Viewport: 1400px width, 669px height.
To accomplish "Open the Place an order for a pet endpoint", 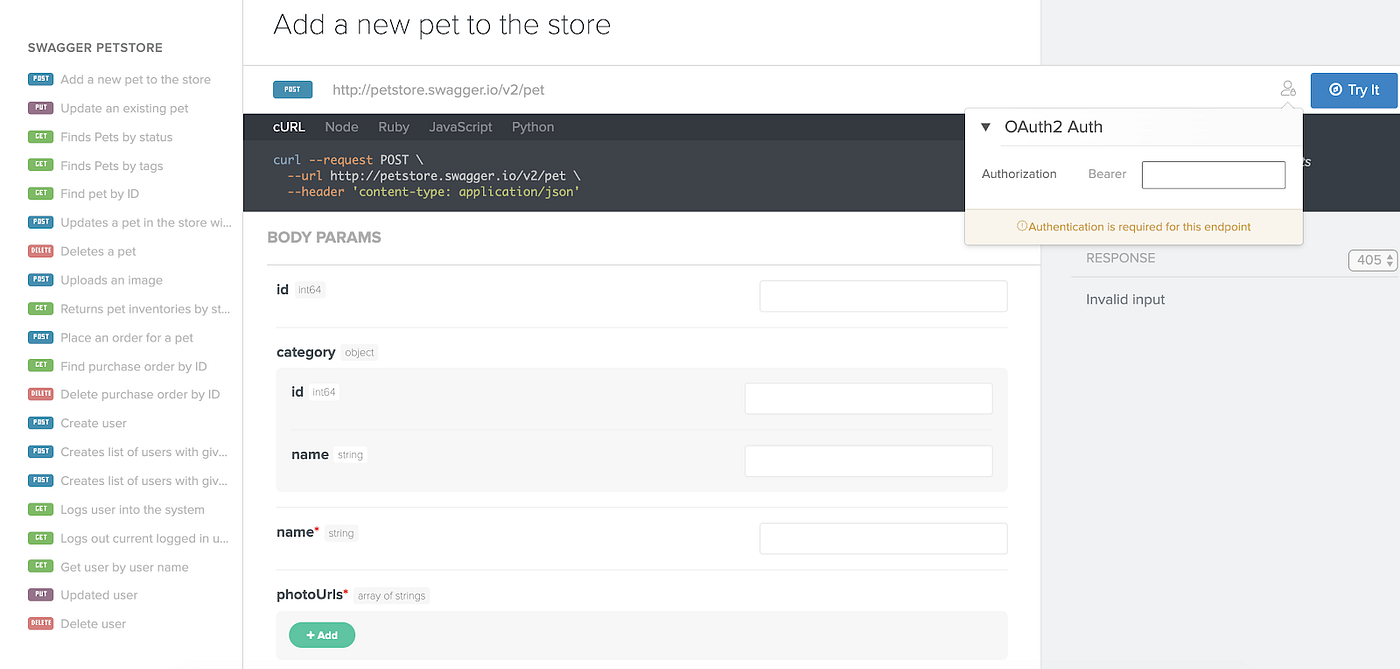I will 123,337.
